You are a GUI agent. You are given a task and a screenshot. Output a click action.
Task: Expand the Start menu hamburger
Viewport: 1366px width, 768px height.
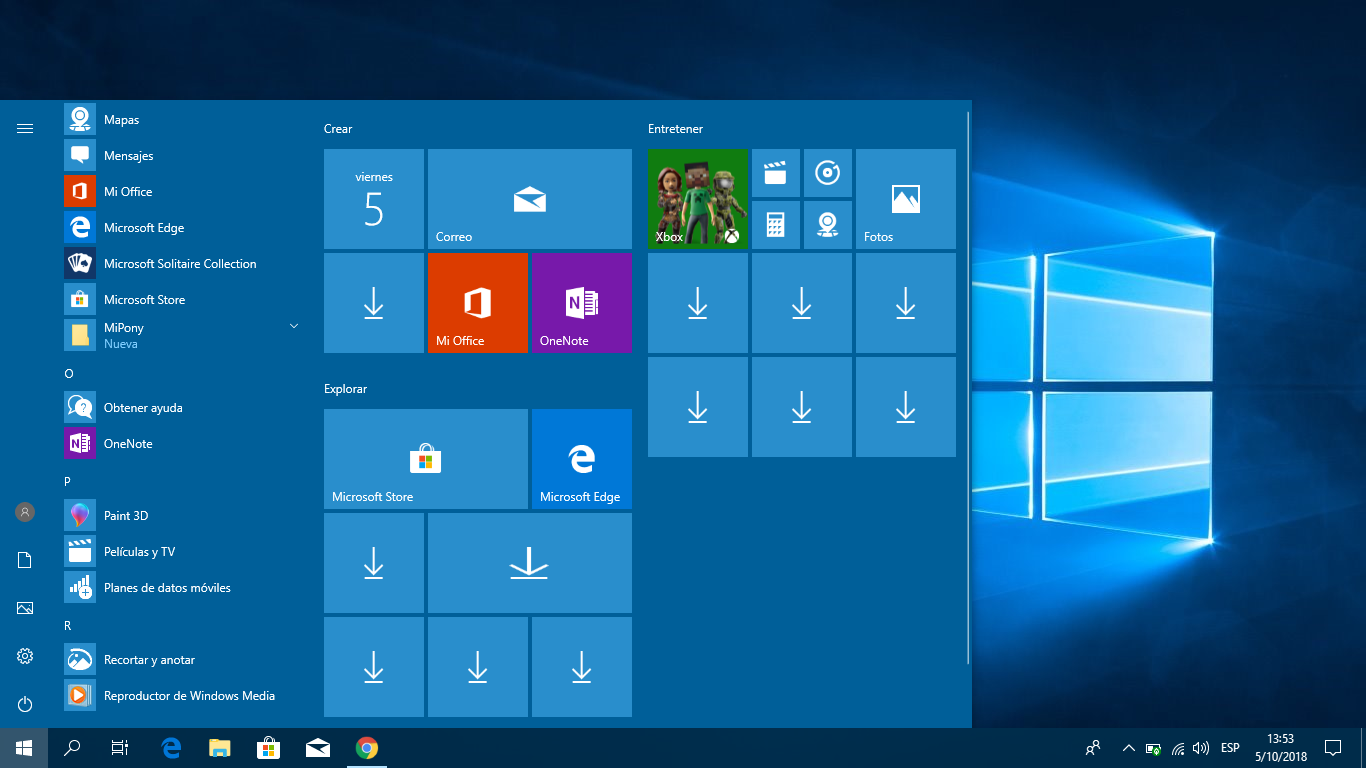(25, 128)
